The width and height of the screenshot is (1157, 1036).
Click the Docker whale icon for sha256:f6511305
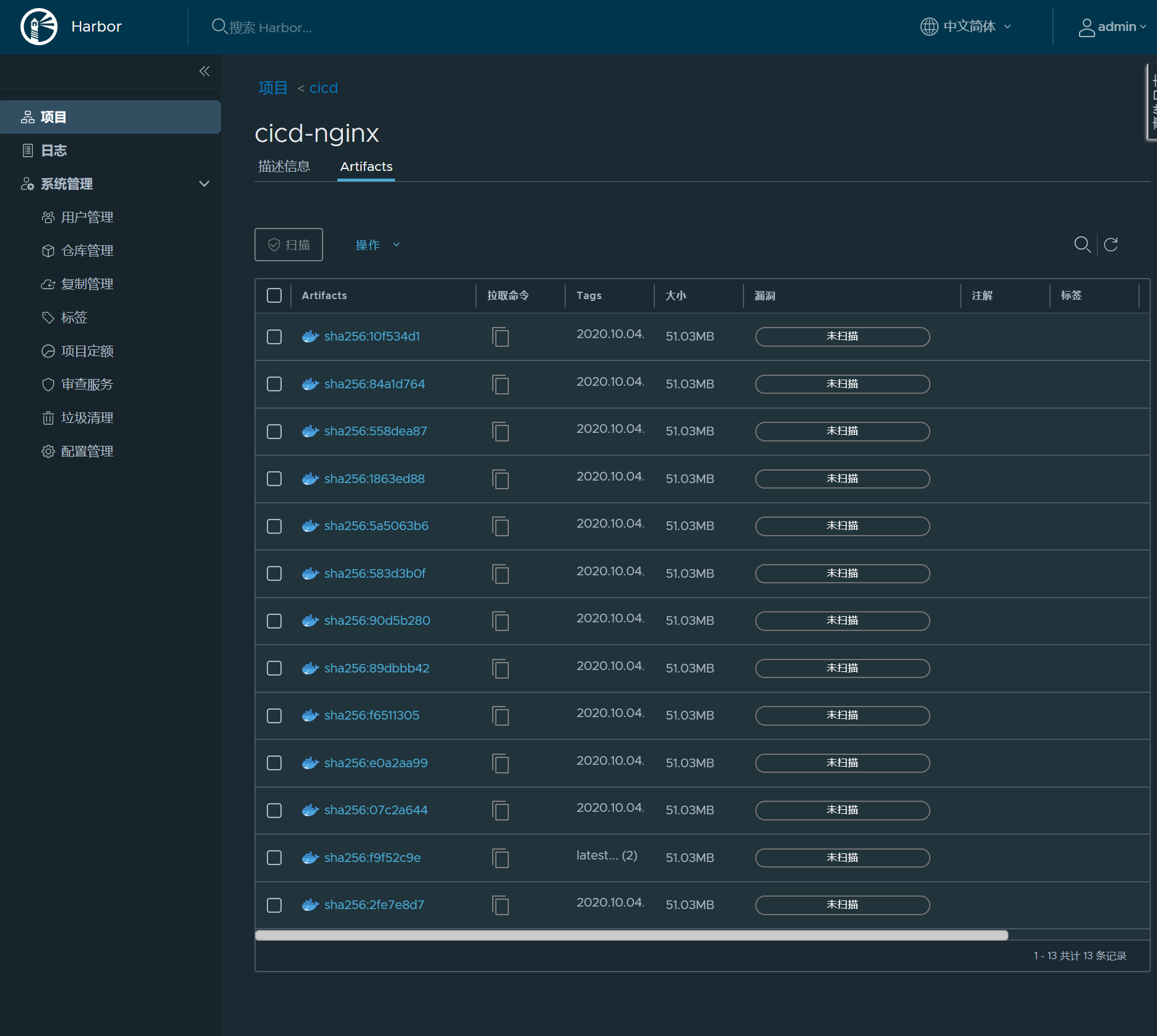(x=310, y=715)
